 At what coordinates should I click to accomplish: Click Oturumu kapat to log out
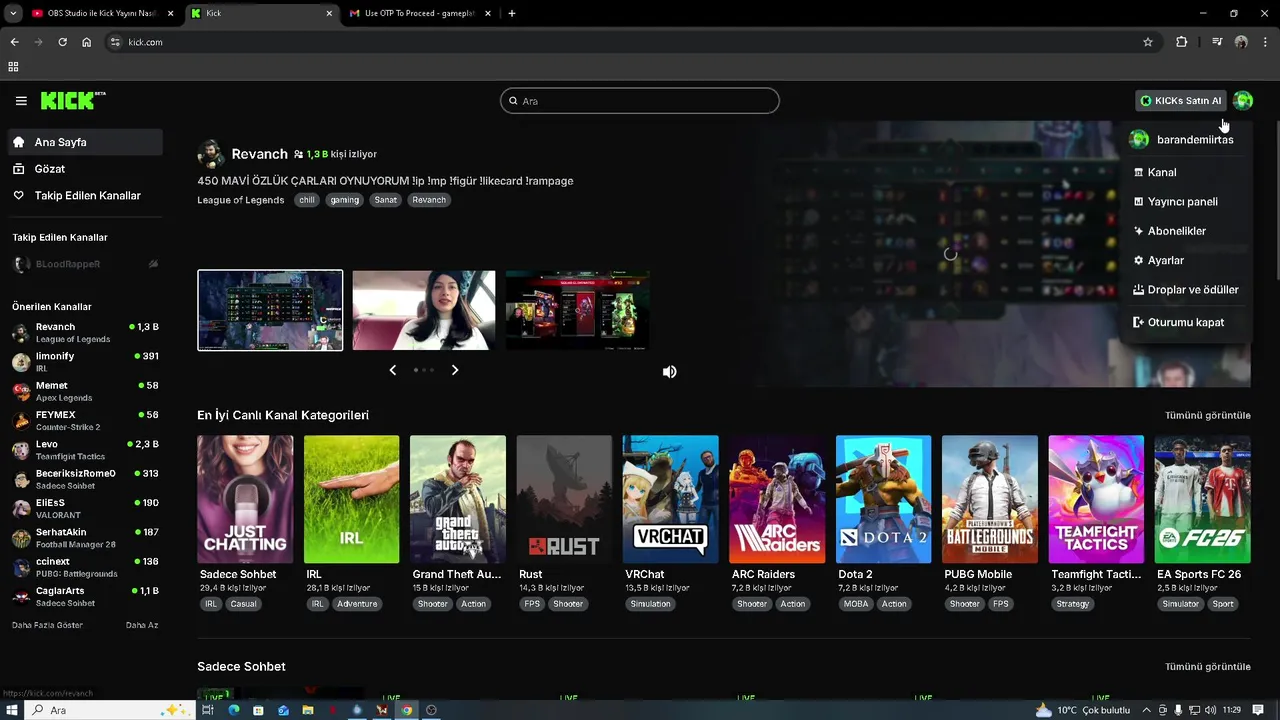1186,322
